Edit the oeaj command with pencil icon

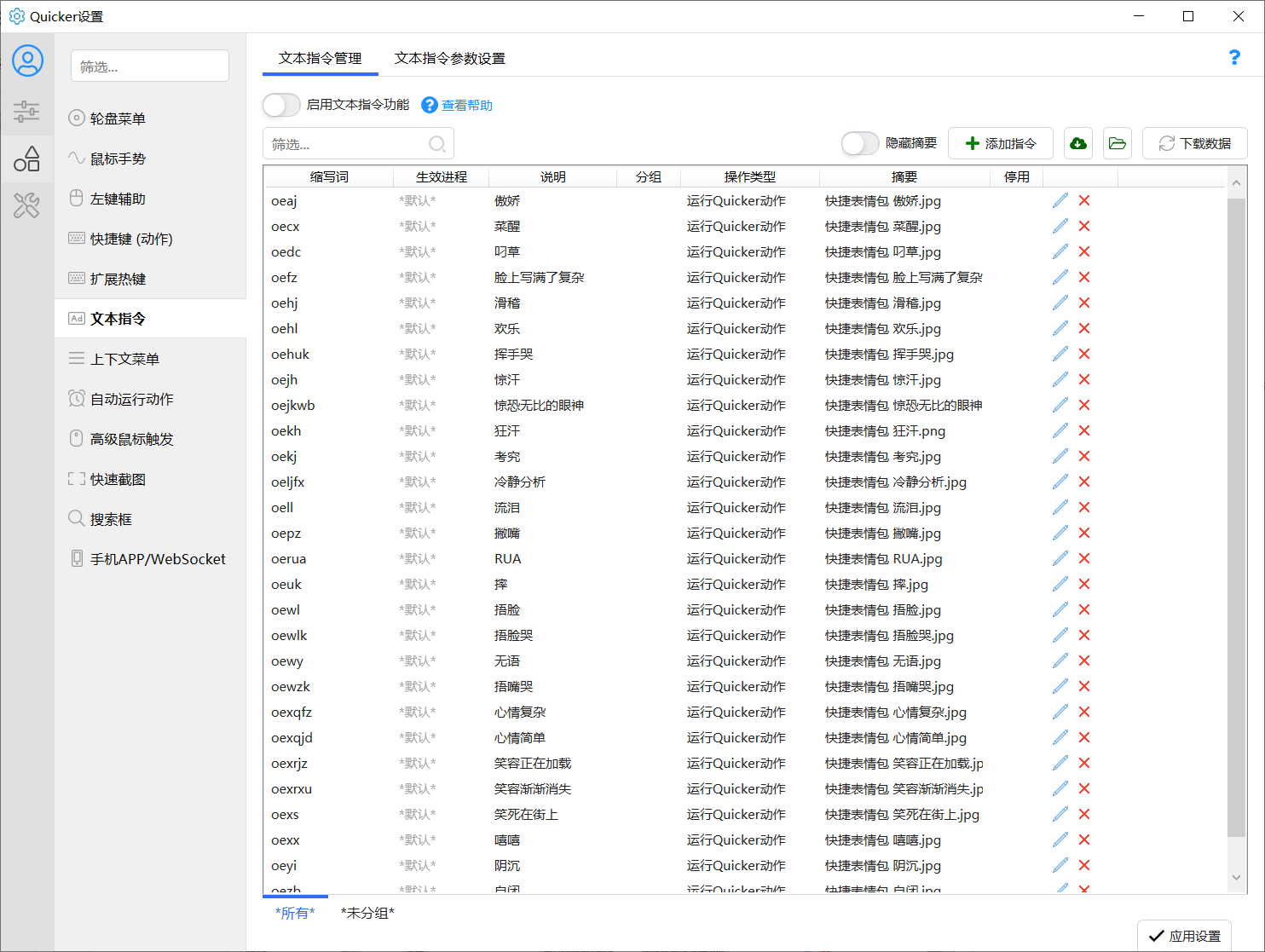(x=1060, y=200)
